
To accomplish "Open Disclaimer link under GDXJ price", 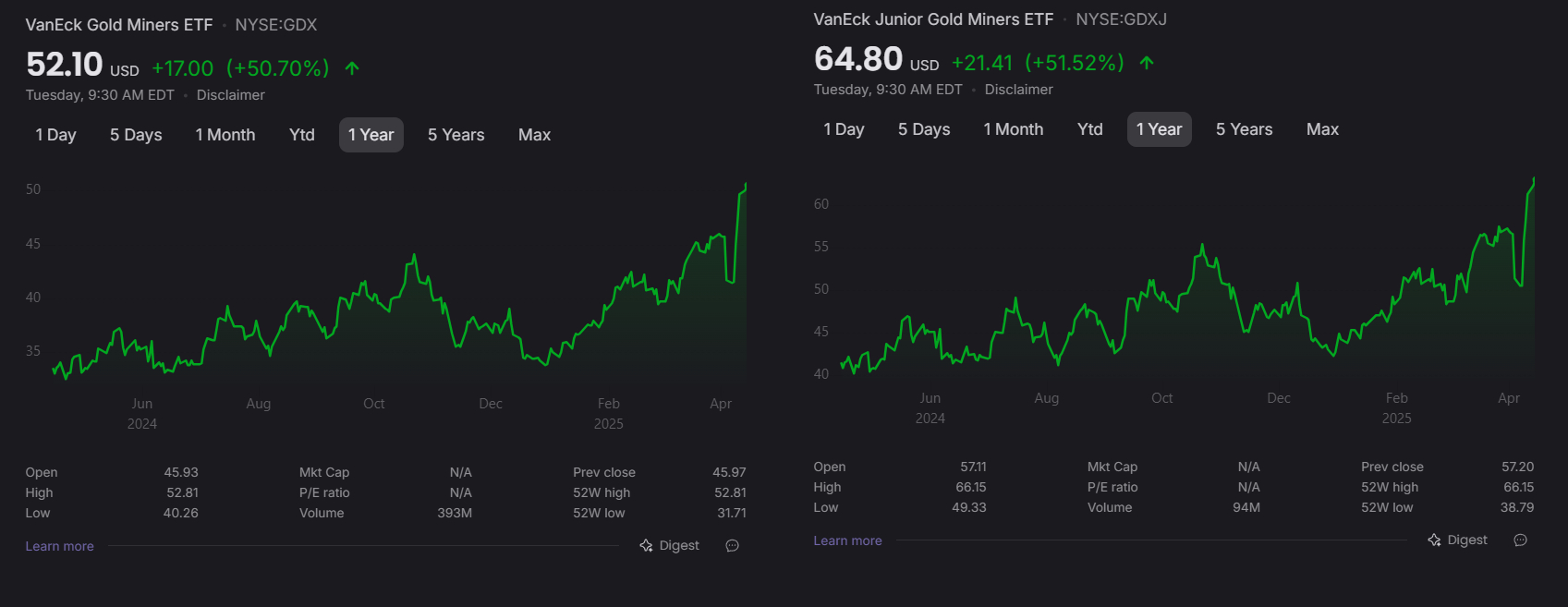I will [1019, 90].
